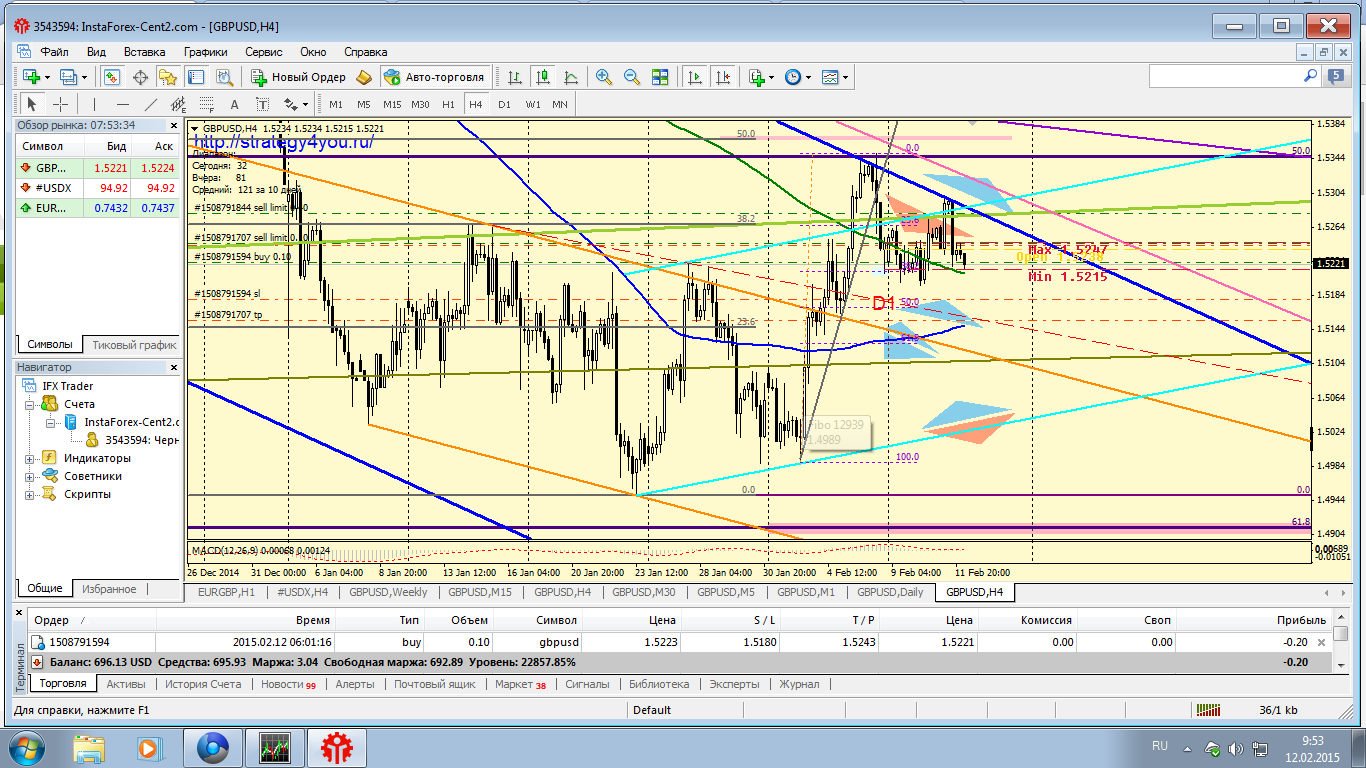This screenshot has height=768, width=1366.
Task: Click the Zoom Out chart icon
Action: pyautogui.click(x=632, y=77)
